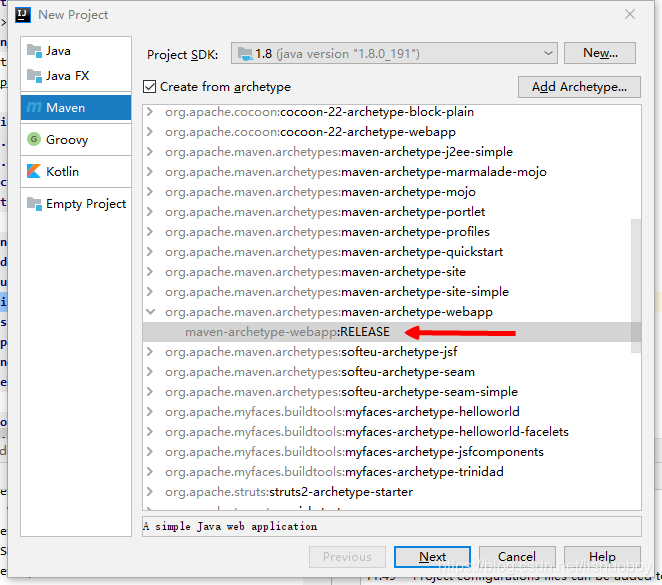Click the Java folder icon in sidebar
This screenshot has height=585, width=662.
point(34,51)
